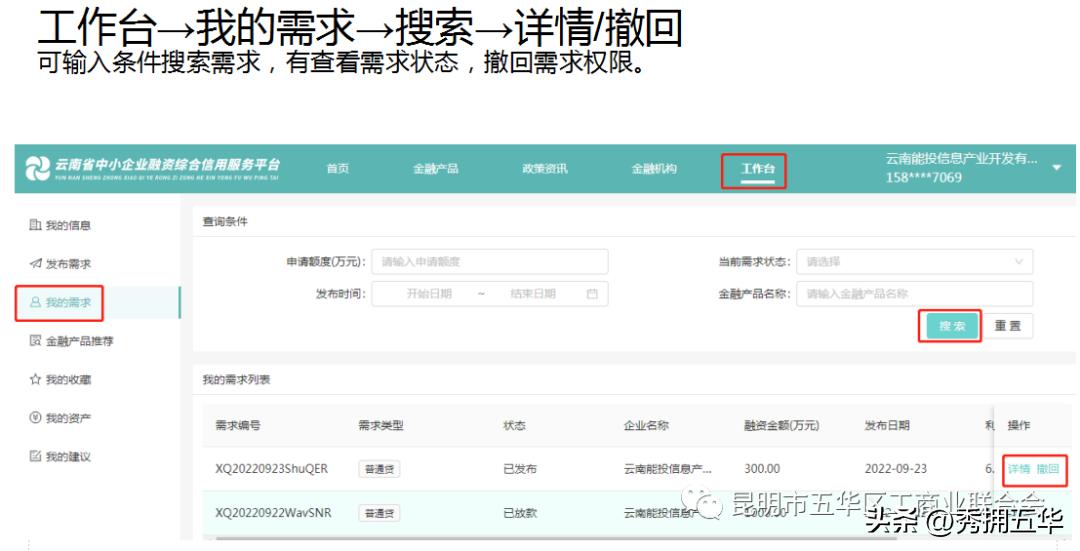Image resolution: width=1080 pixels, height=551 pixels.
Task: Click the 我的需求 person icon
Action: click(35, 302)
